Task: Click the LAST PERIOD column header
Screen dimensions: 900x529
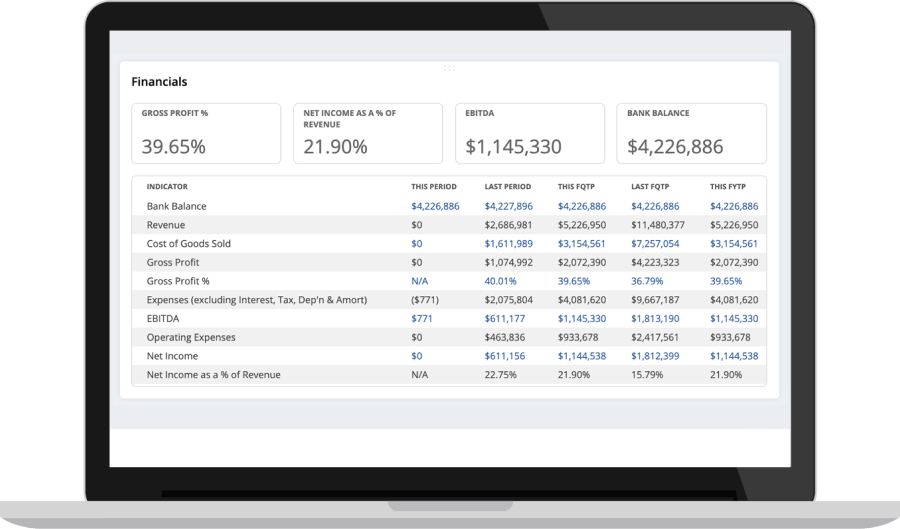Action: pyautogui.click(x=507, y=186)
